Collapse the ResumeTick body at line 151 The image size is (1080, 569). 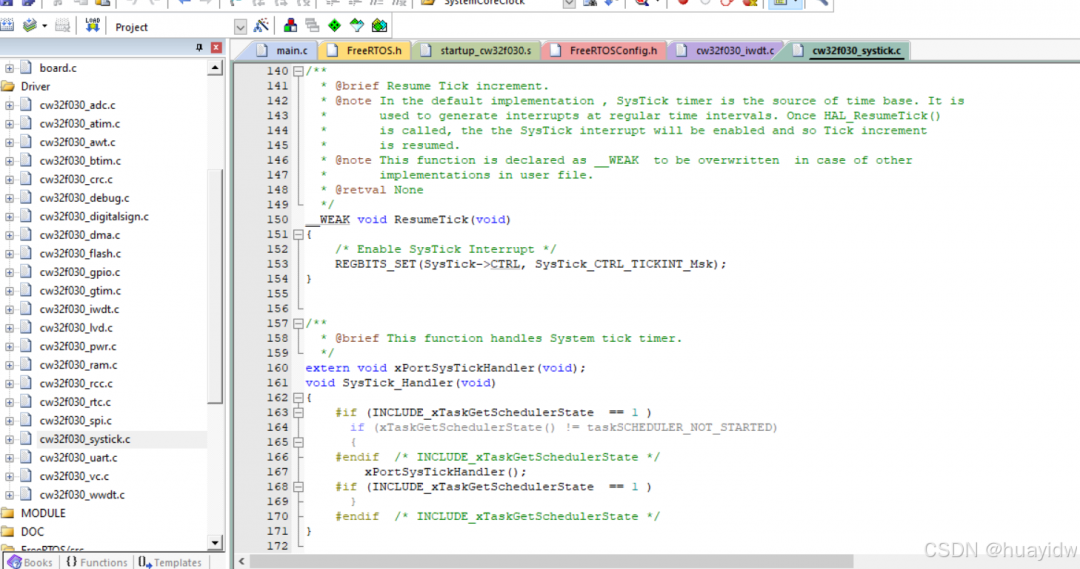click(298, 235)
